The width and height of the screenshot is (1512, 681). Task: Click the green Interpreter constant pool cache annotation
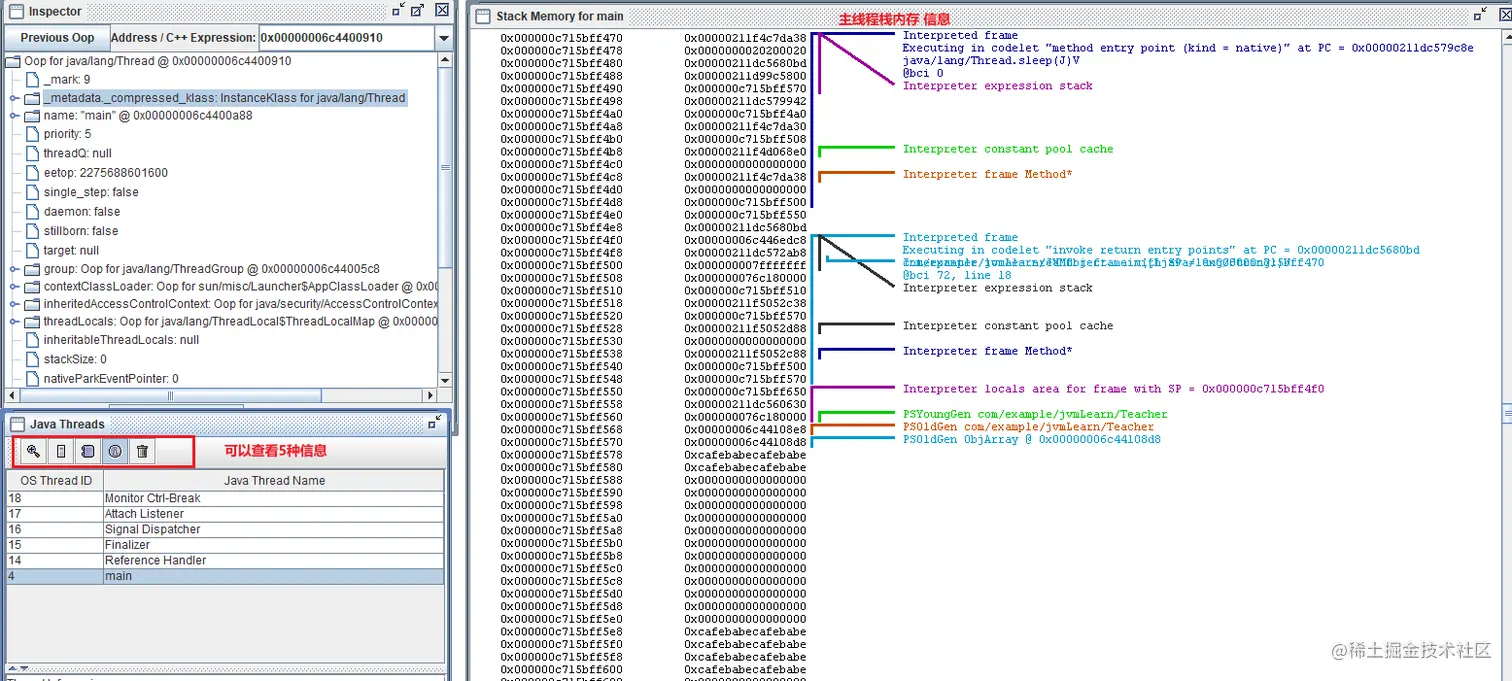(1008, 149)
